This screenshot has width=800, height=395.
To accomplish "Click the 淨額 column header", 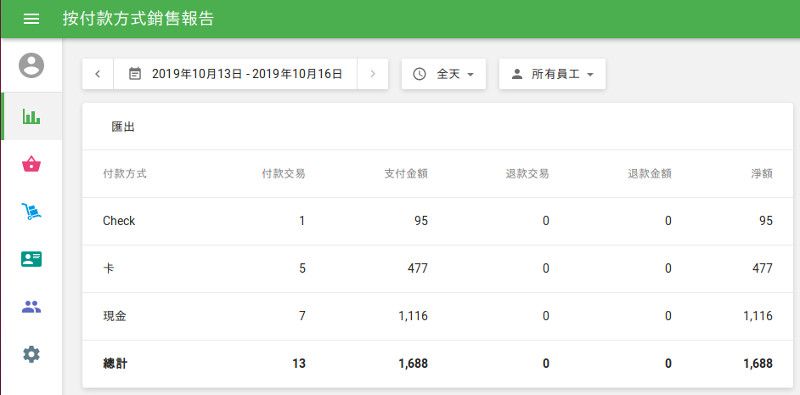I will coord(762,174).
